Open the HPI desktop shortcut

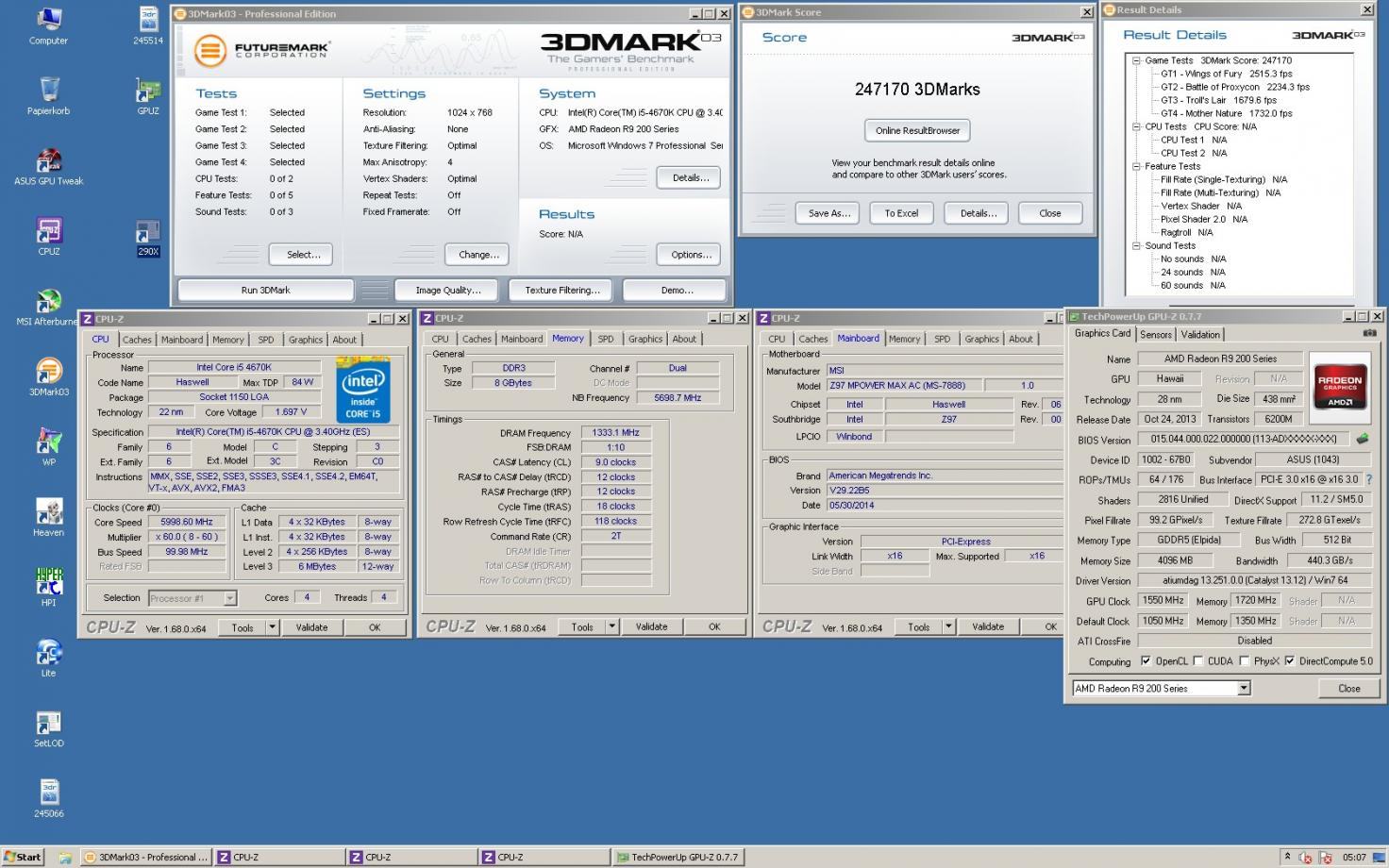48,582
